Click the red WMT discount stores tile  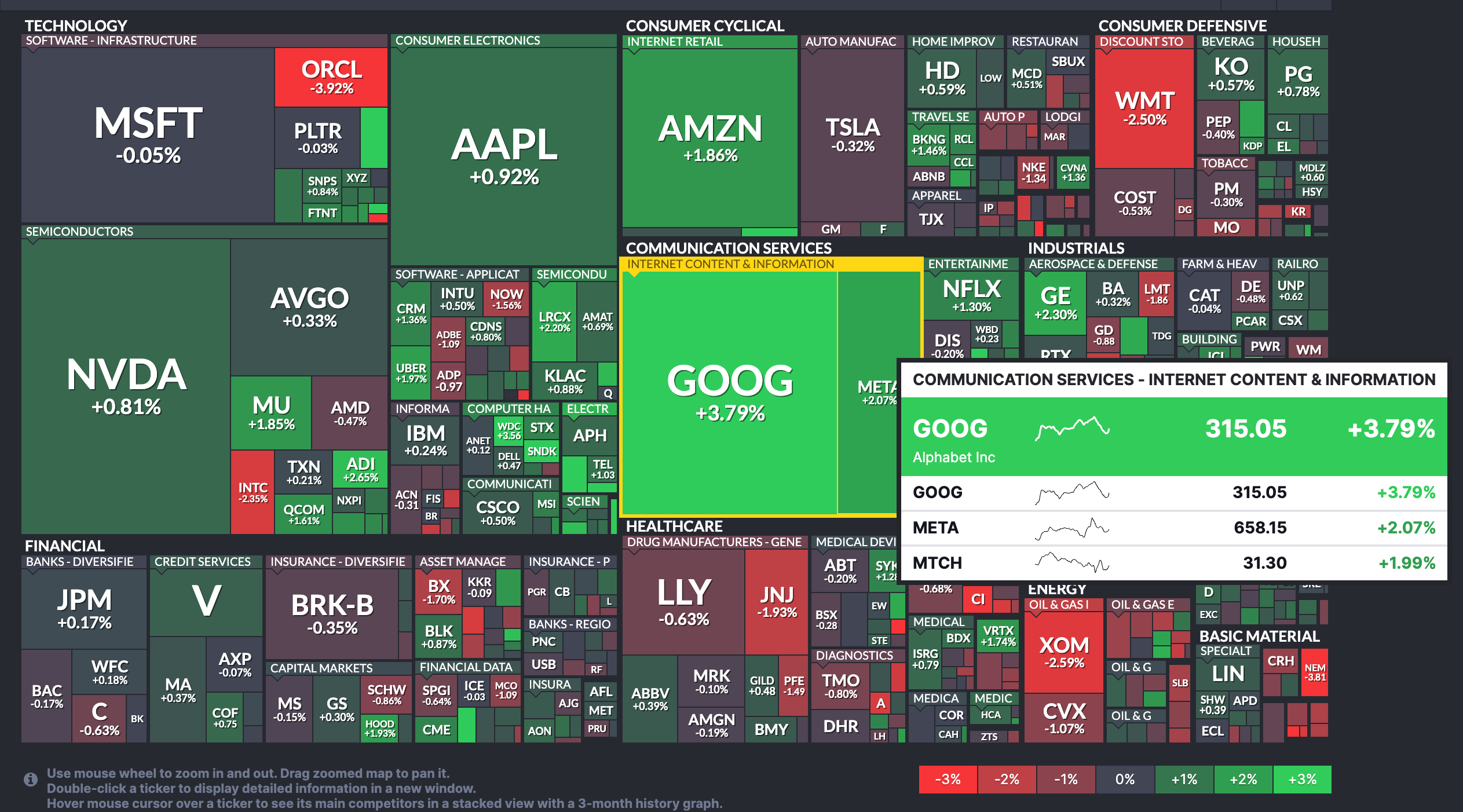point(1144,108)
